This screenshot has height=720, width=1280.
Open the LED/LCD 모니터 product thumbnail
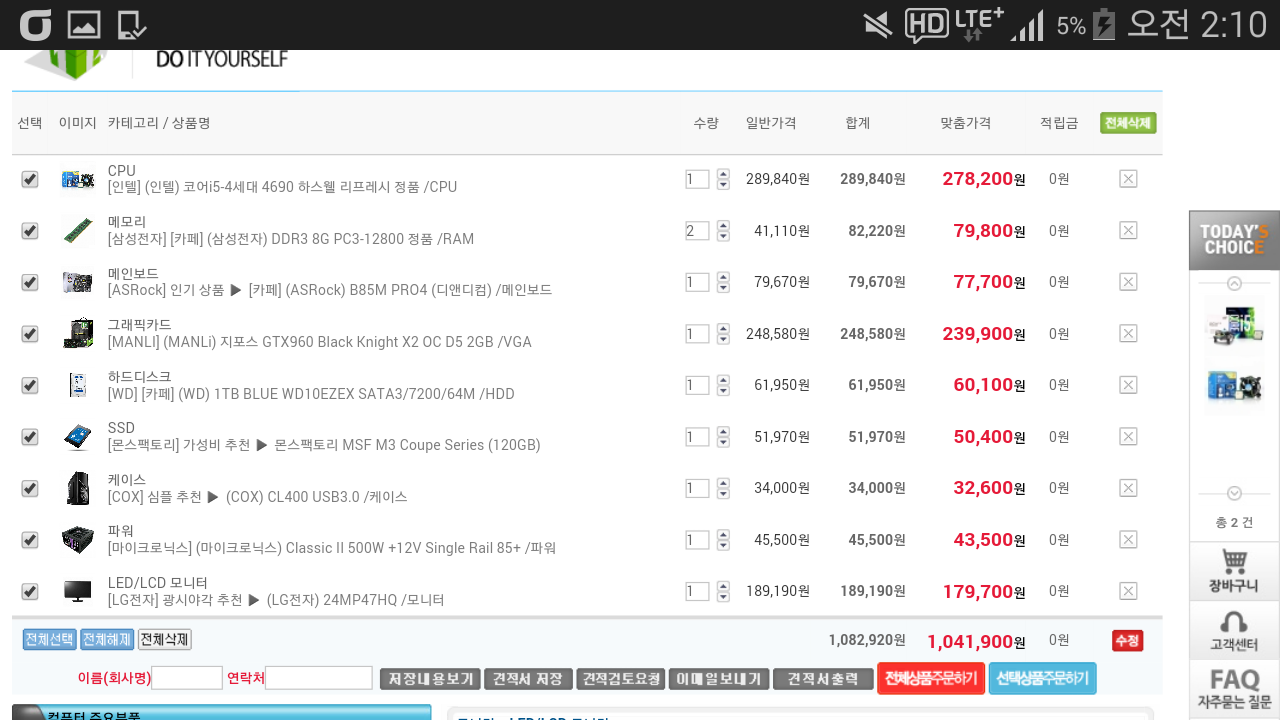coord(77,591)
